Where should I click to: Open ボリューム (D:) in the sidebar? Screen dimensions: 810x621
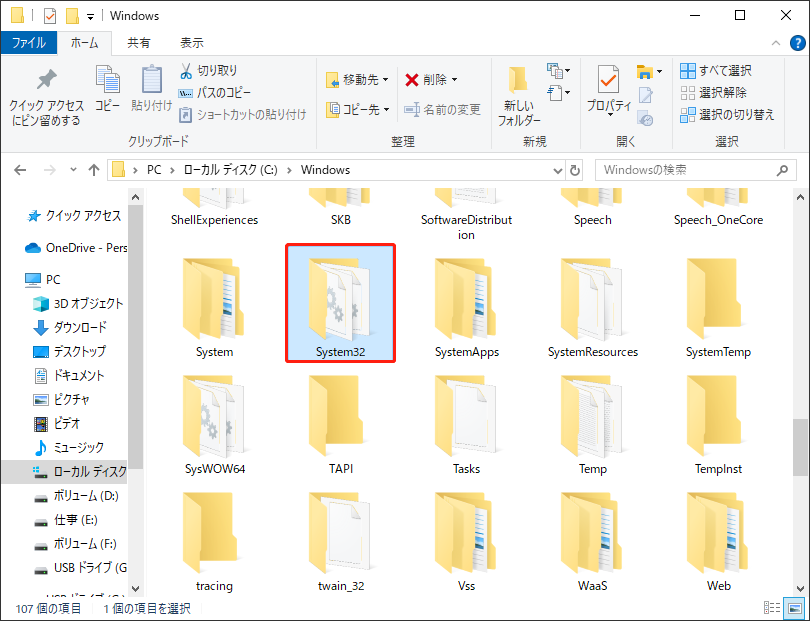pos(76,496)
